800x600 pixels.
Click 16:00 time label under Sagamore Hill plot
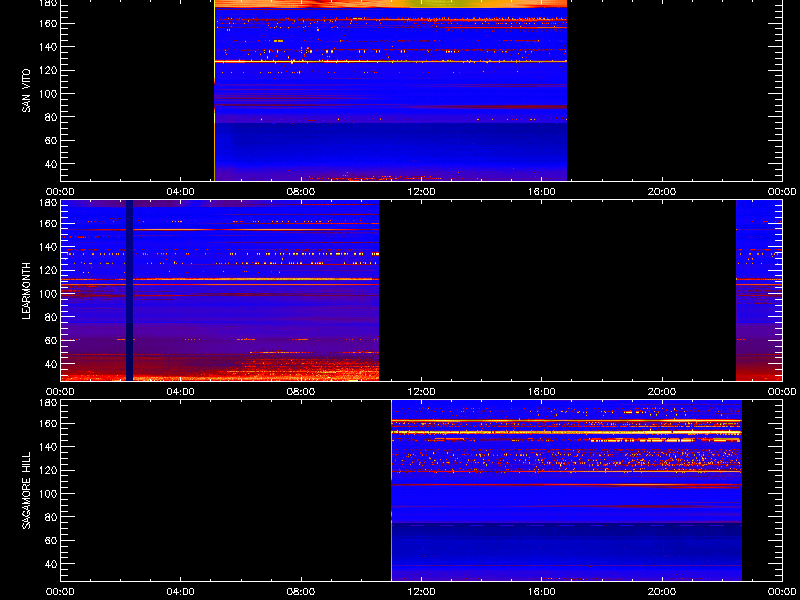[x=542, y=592]
